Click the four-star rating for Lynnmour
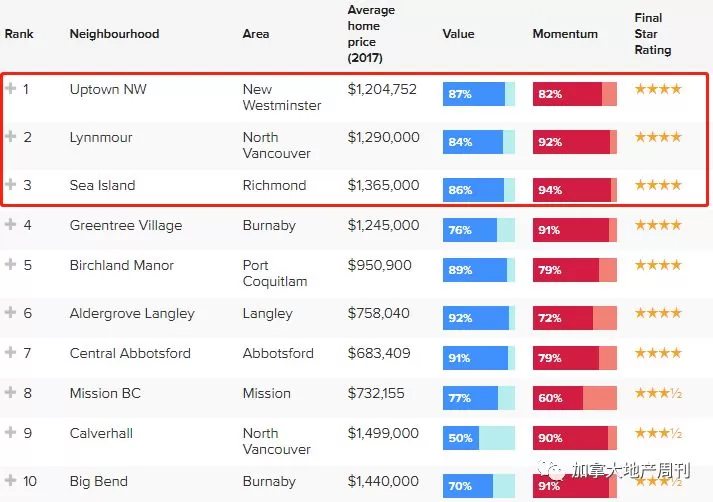713x502 pixels. coord(658,137)
